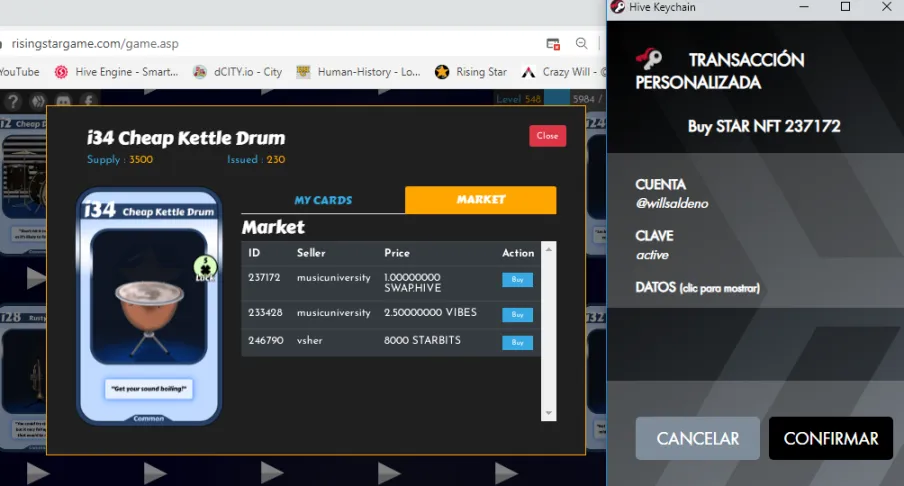904x486 pixels.
Task: Click the Discord icon in game toolbar
Action: click(63, 101)
